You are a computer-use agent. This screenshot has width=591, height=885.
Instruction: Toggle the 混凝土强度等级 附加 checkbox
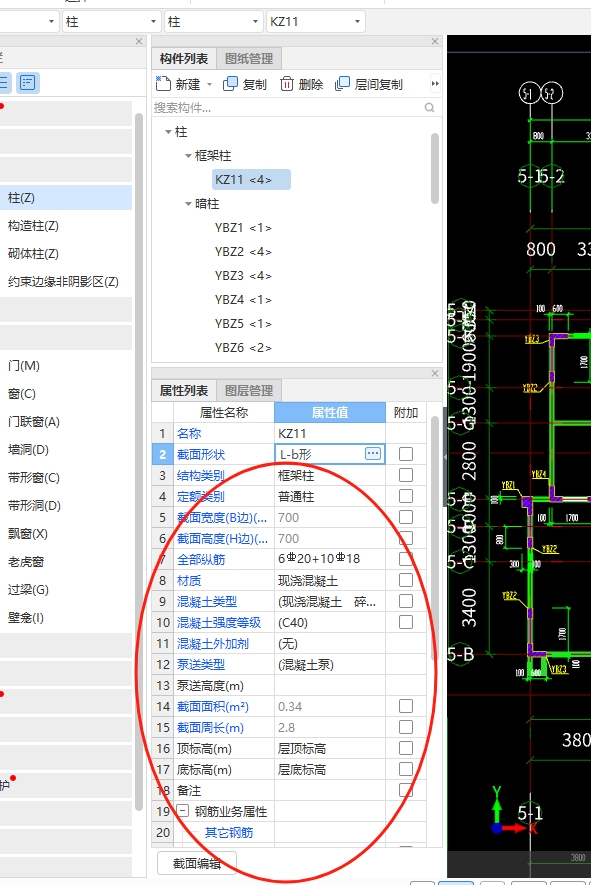406,622
